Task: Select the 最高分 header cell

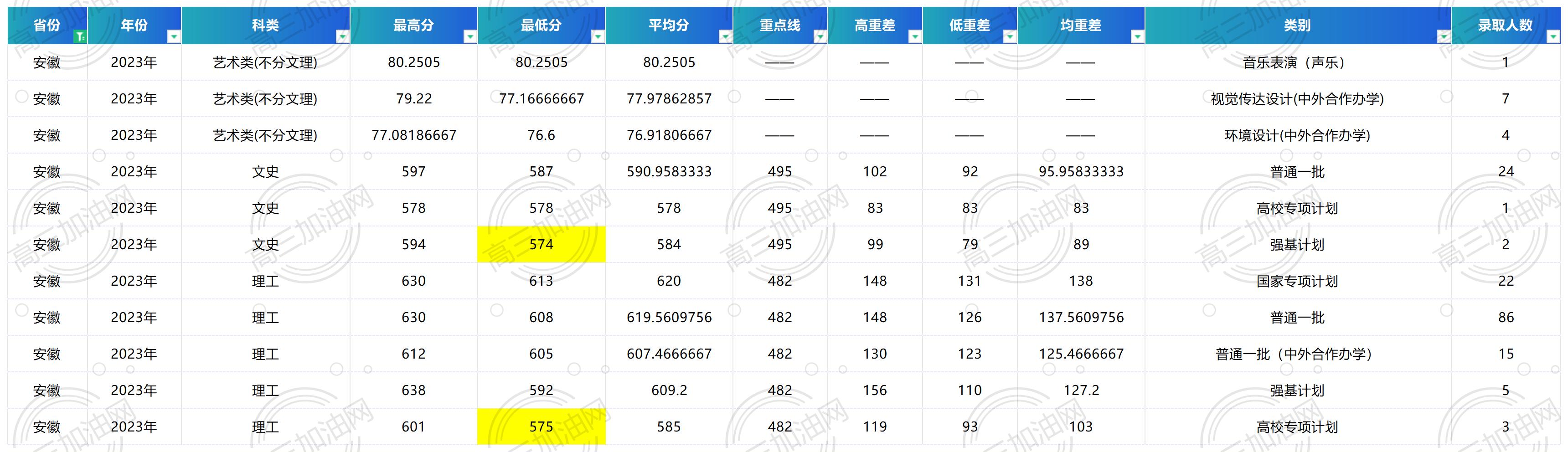Action: 414,26
